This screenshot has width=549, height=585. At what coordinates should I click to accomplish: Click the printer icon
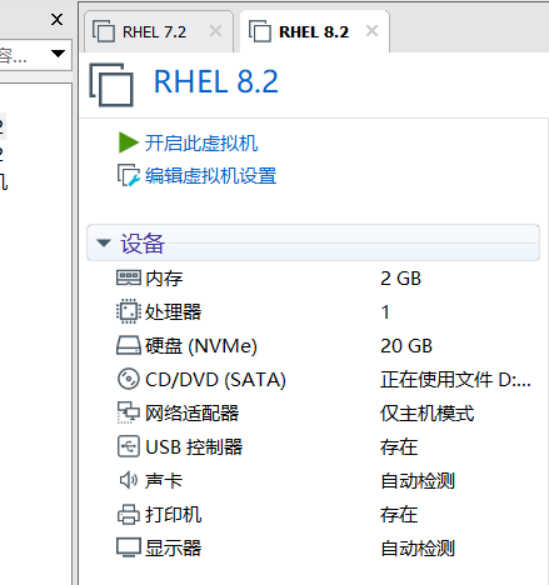click(x=128, y=514)
